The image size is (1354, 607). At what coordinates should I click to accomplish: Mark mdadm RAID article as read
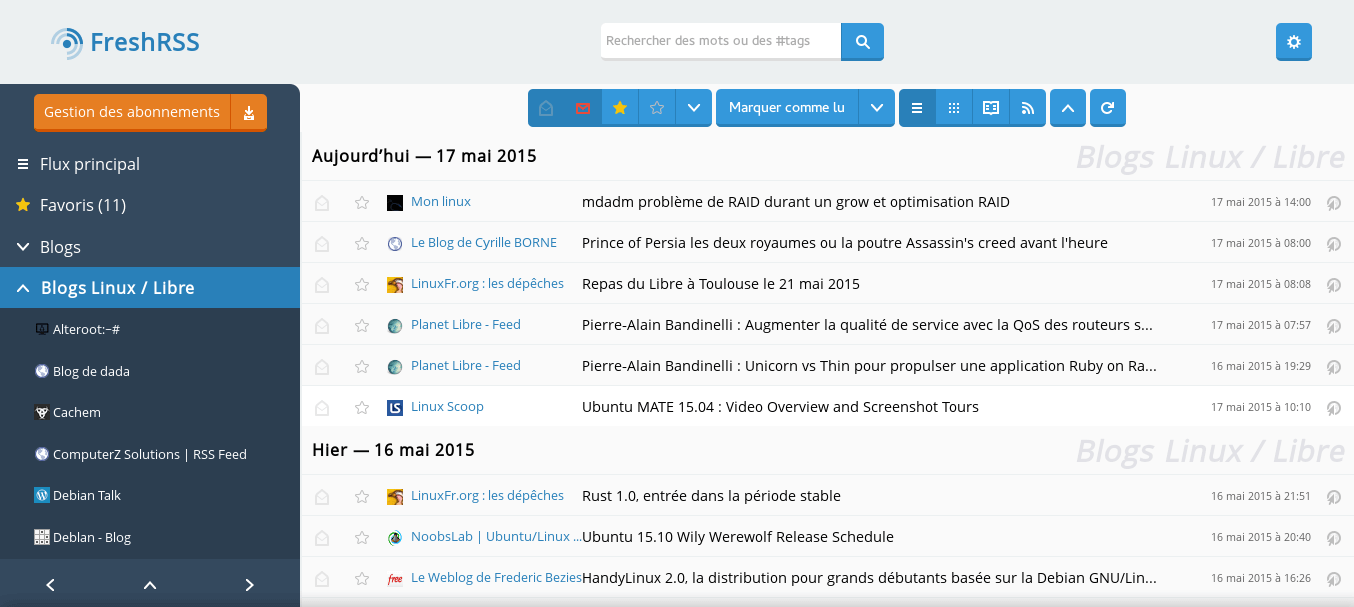click(322, 203)
